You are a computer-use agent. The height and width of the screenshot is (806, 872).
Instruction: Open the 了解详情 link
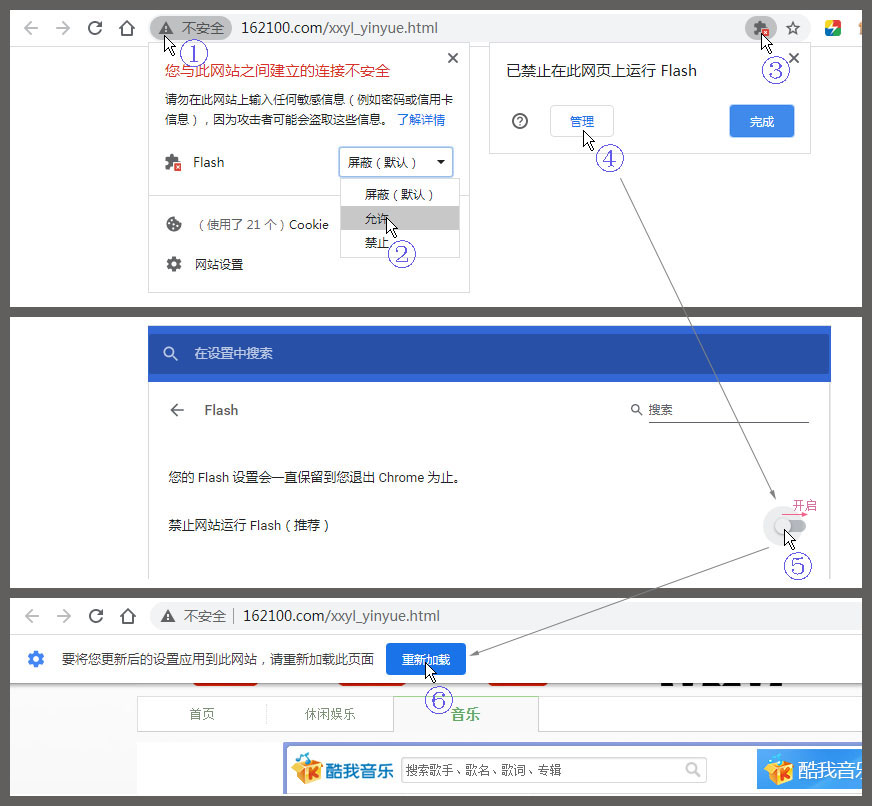(421, 119)
